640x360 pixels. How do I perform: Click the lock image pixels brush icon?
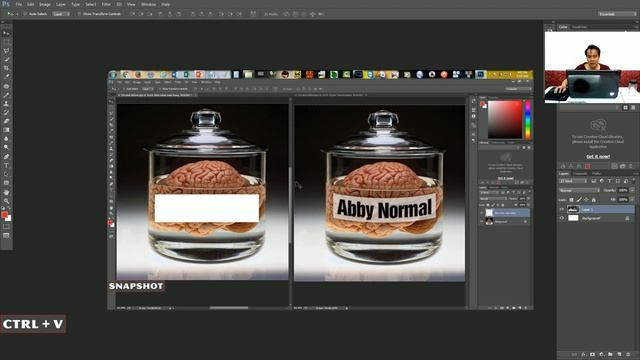(579, 200)
